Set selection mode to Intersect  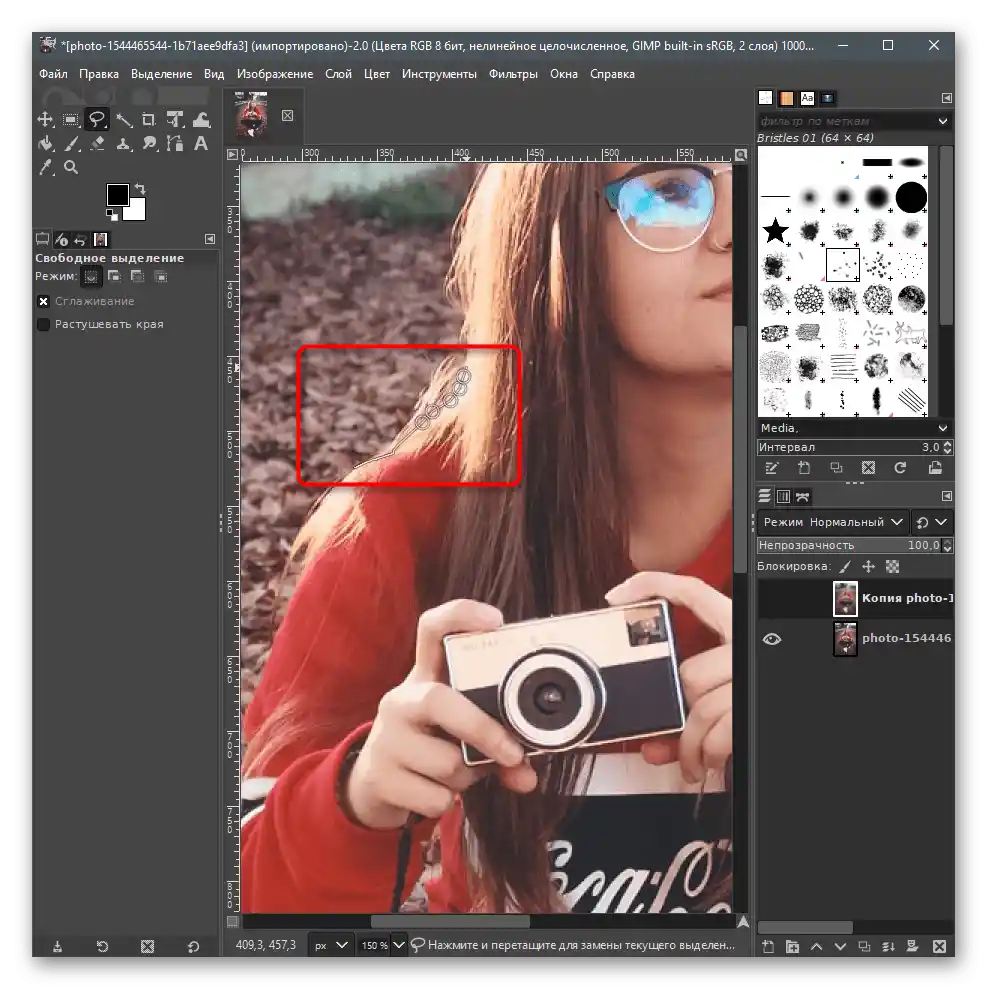click(161, 276)
